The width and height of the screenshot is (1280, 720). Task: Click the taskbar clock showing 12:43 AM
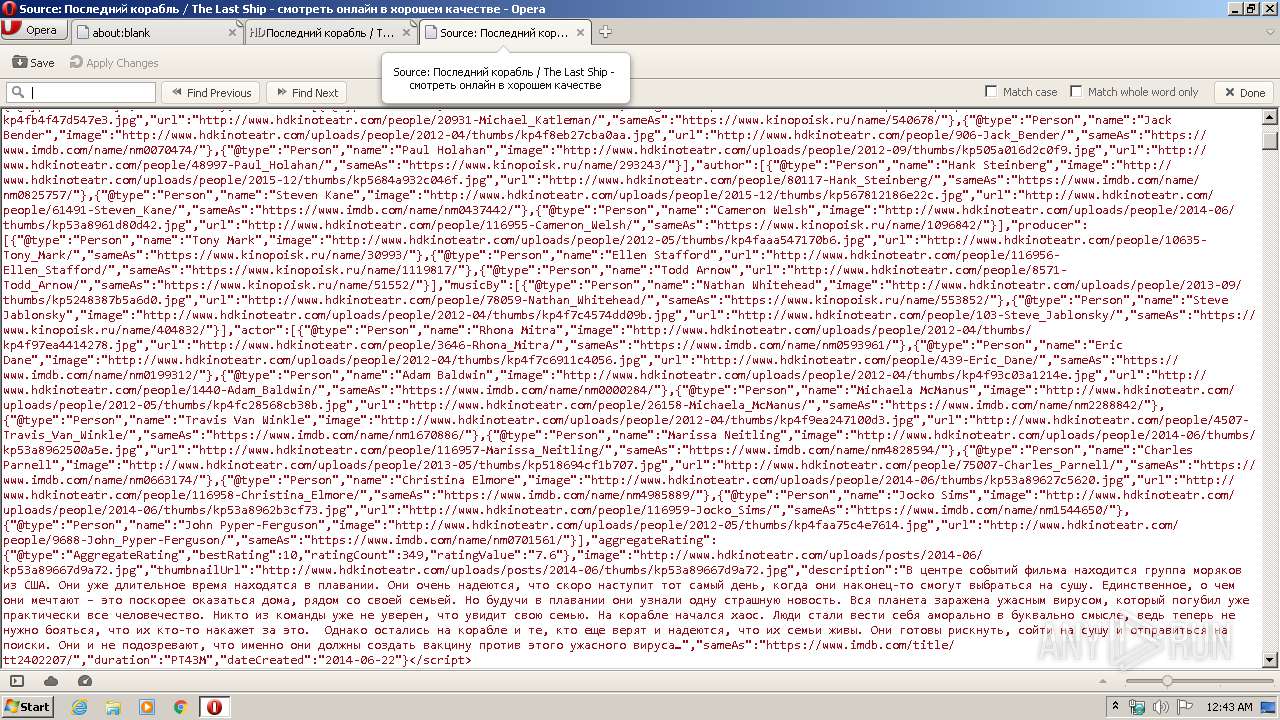coord(1229,707)
